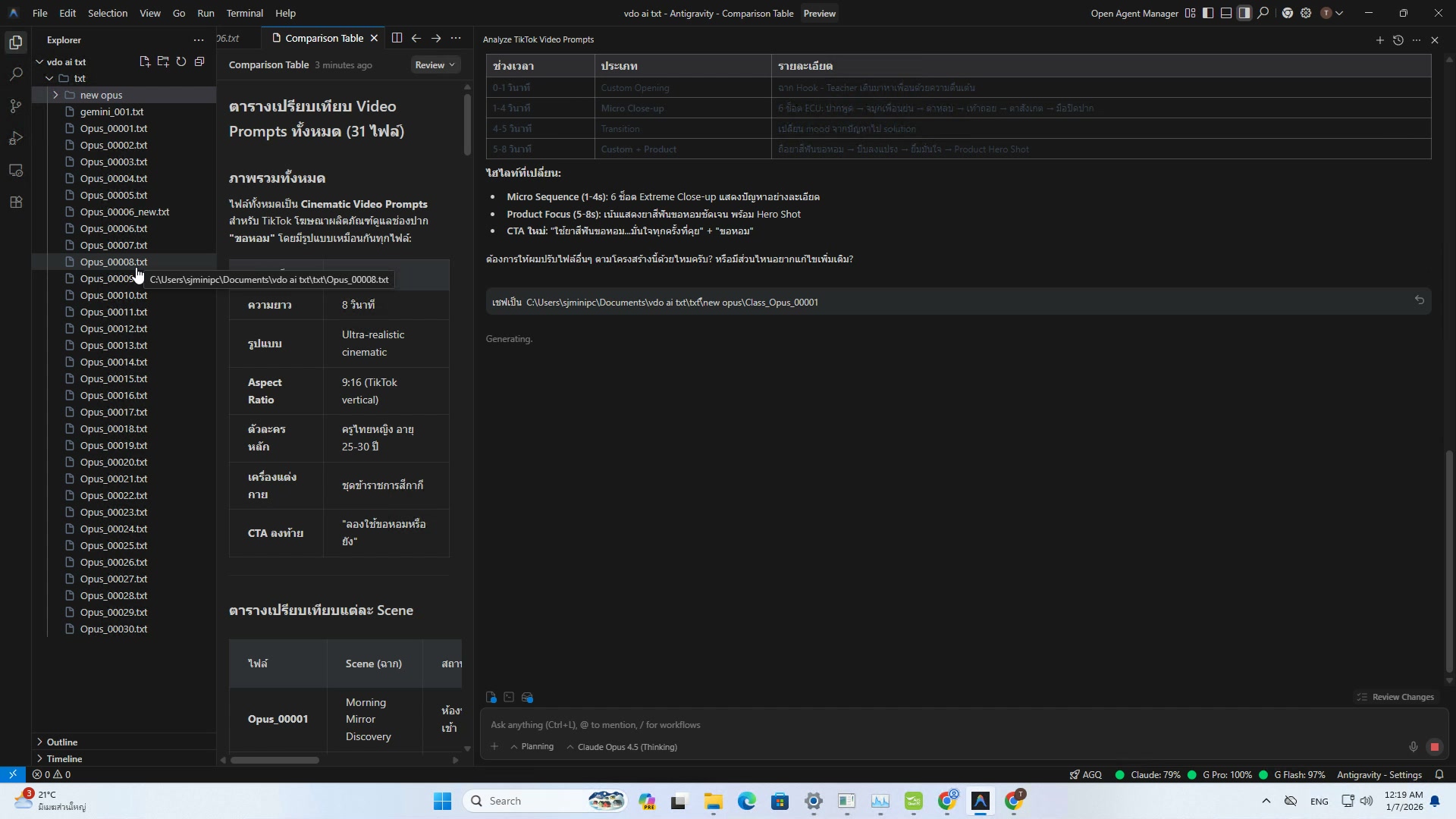Image resolution: width=1456 pixels, height=819 pixels.
Task: Click Open Agent Manager
Action: (x=1134, y=13)
